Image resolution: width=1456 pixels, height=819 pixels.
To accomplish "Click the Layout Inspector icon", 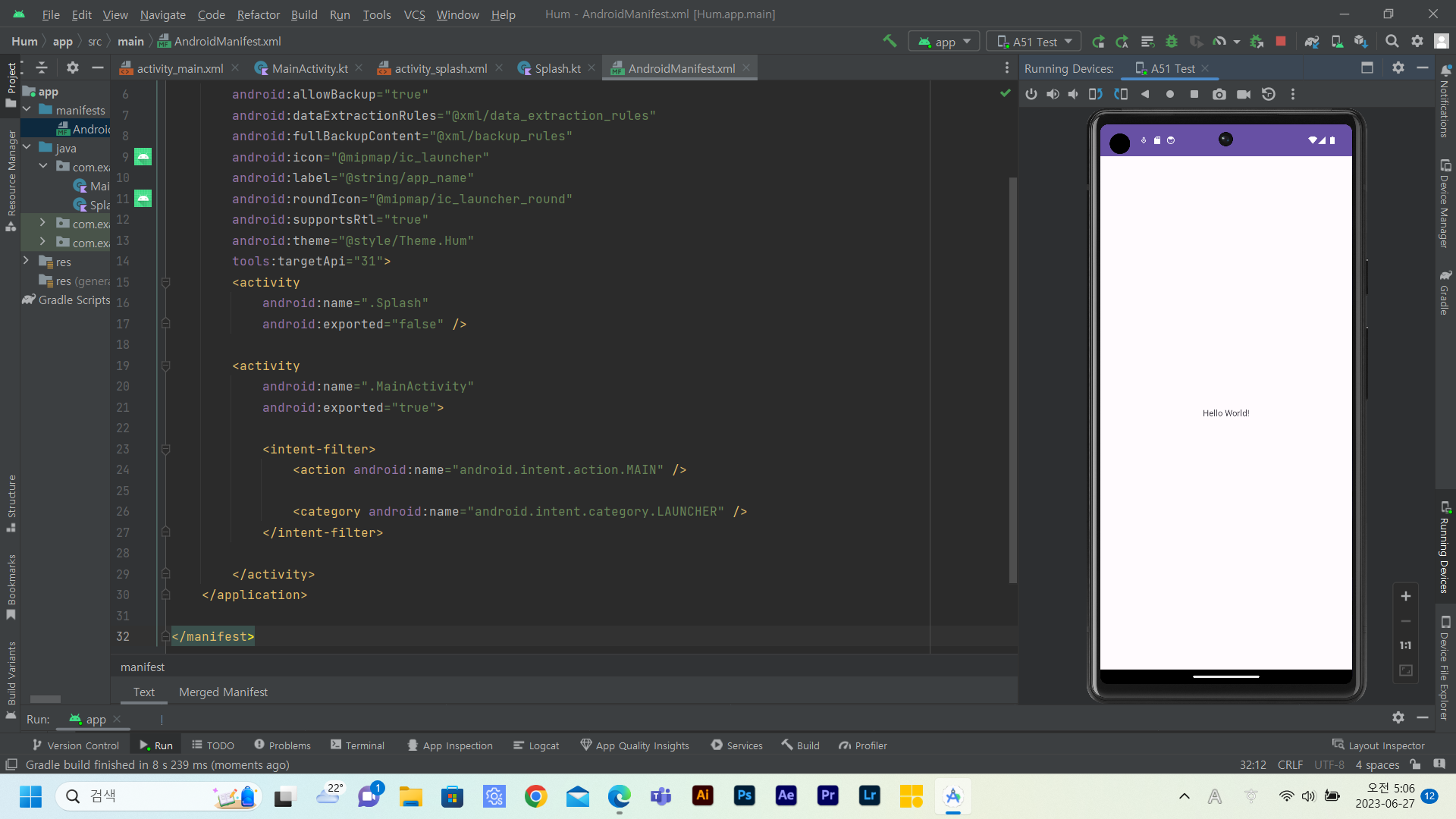I will pos(1339,745).
